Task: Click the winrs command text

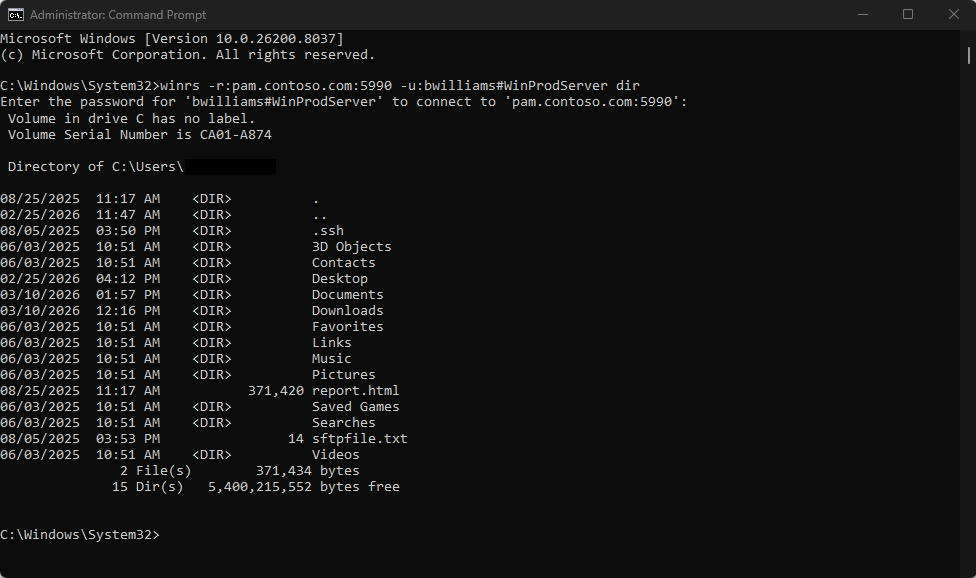Action: tap(400, 86)
